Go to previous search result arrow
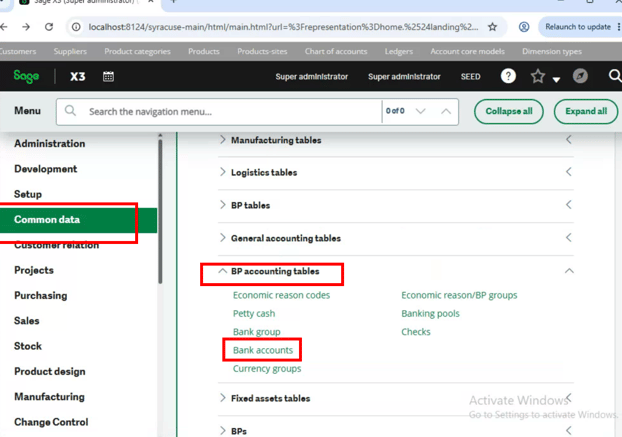Screen dimensions: 622x437 click(x=446, y=111)
